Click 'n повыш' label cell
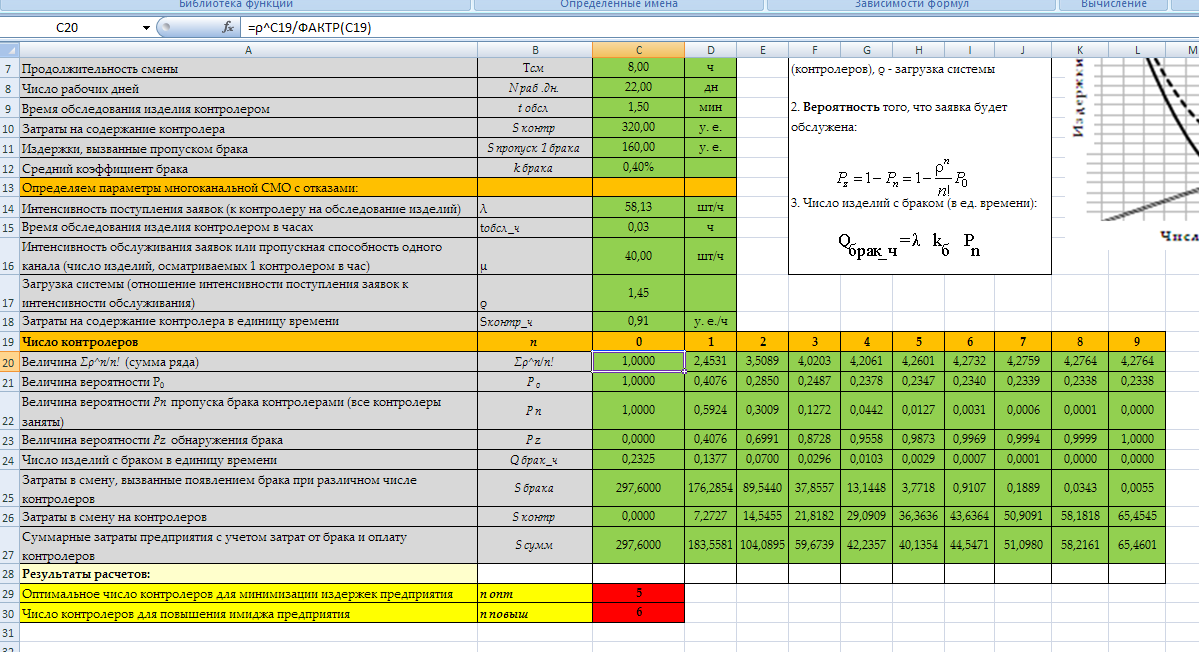Screen dimensions: 1199x652 pos(535,614)
